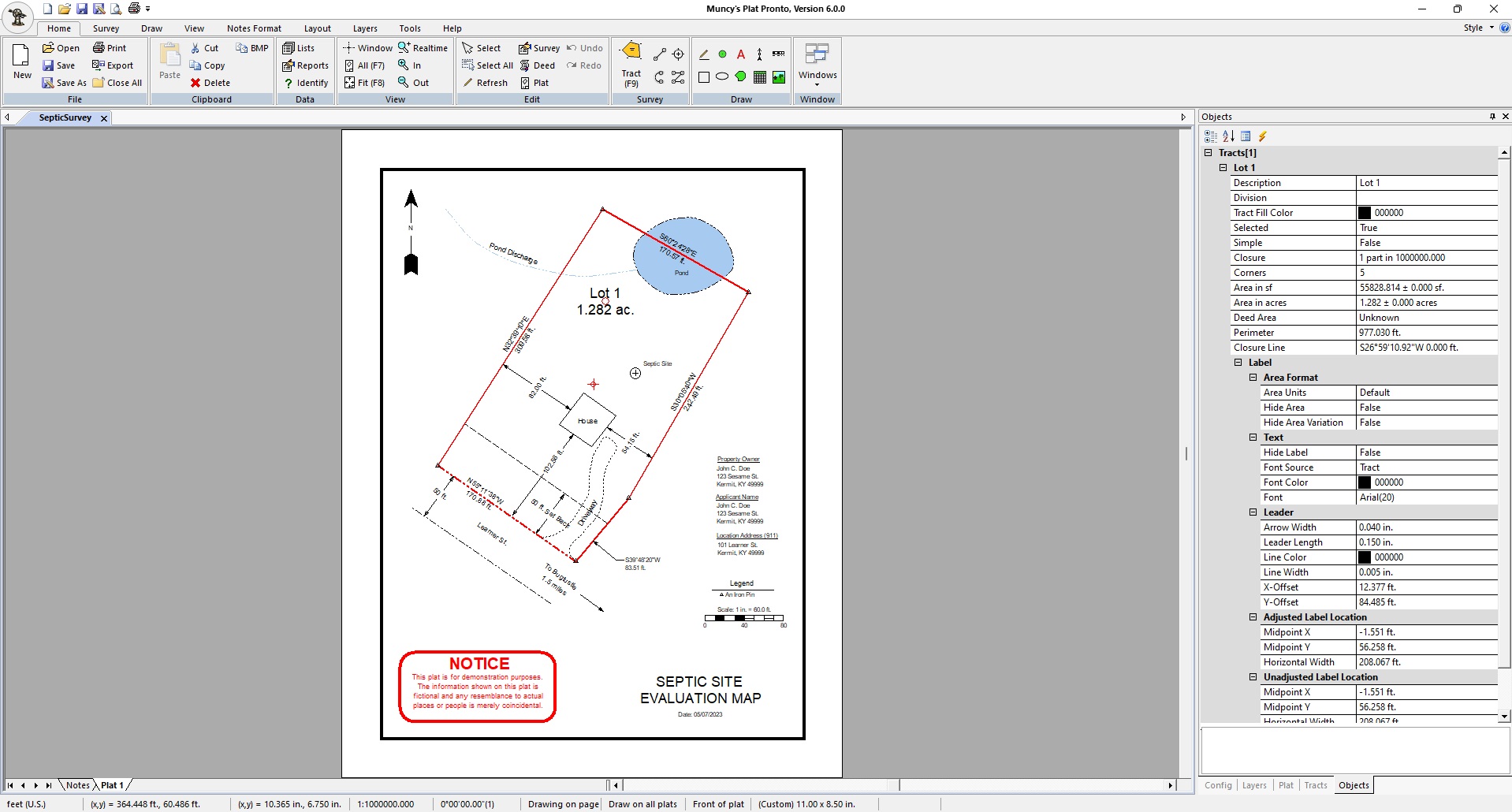Image resolution: width=1512 pixels, height=812 pixels.
Task: Click the Export icon in File group
Action: point(98,65)
